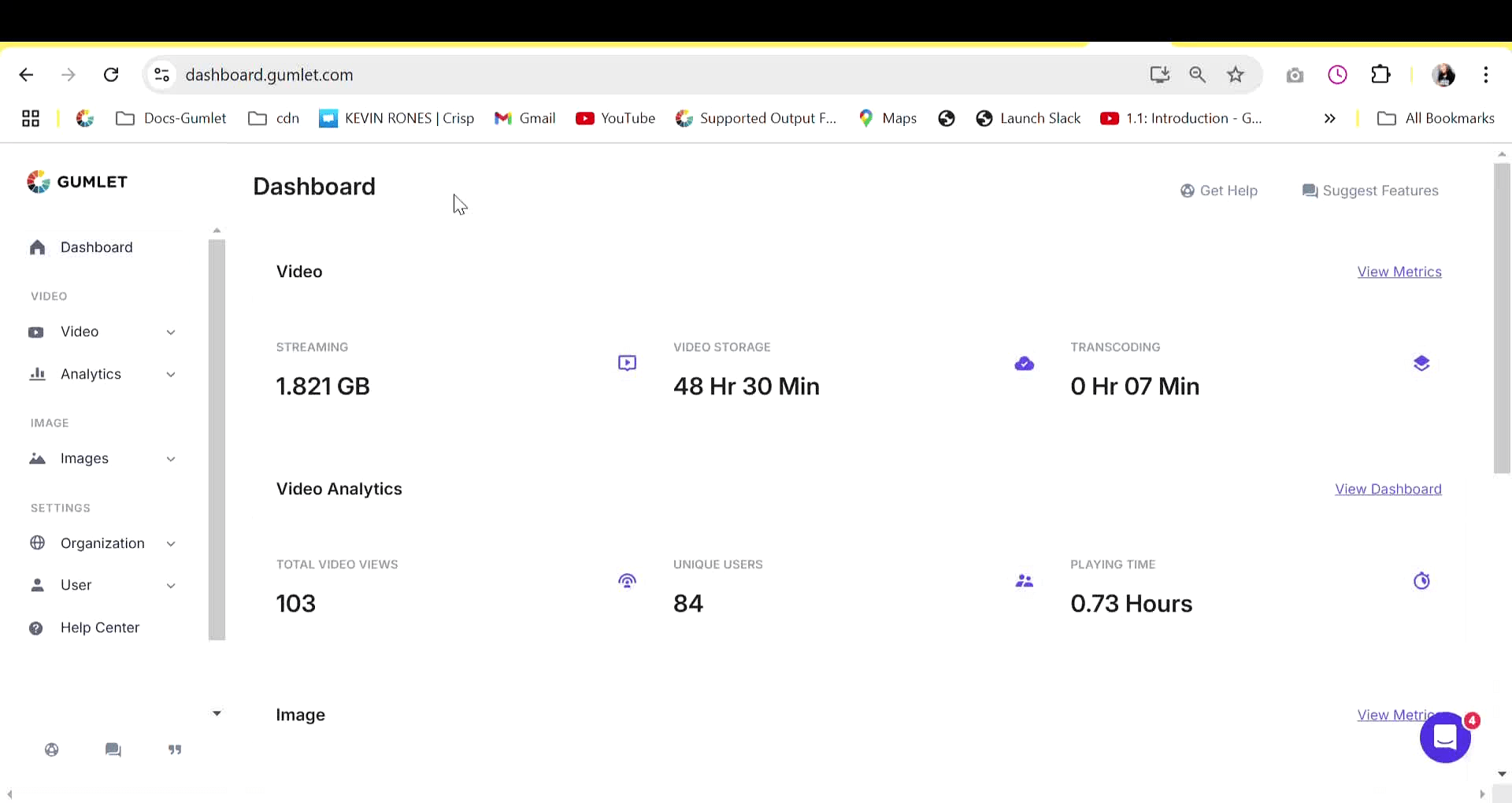
Task: Click the Total Video Views broadcast icon
Action: 627,581
